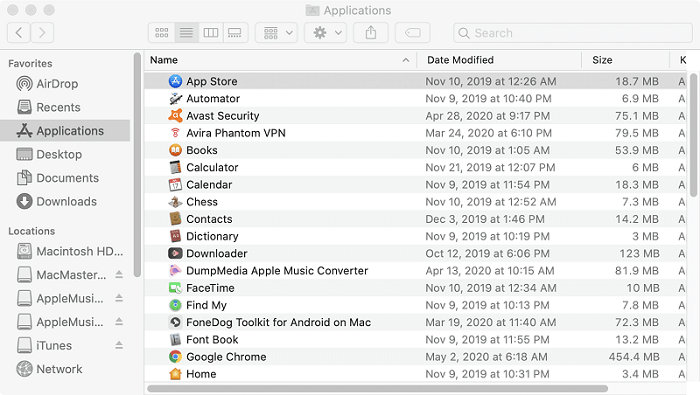The height and width of the screenshot is (395, 700).
Task: Click the Edit Tags toolbar button
Action: (412, 33)
